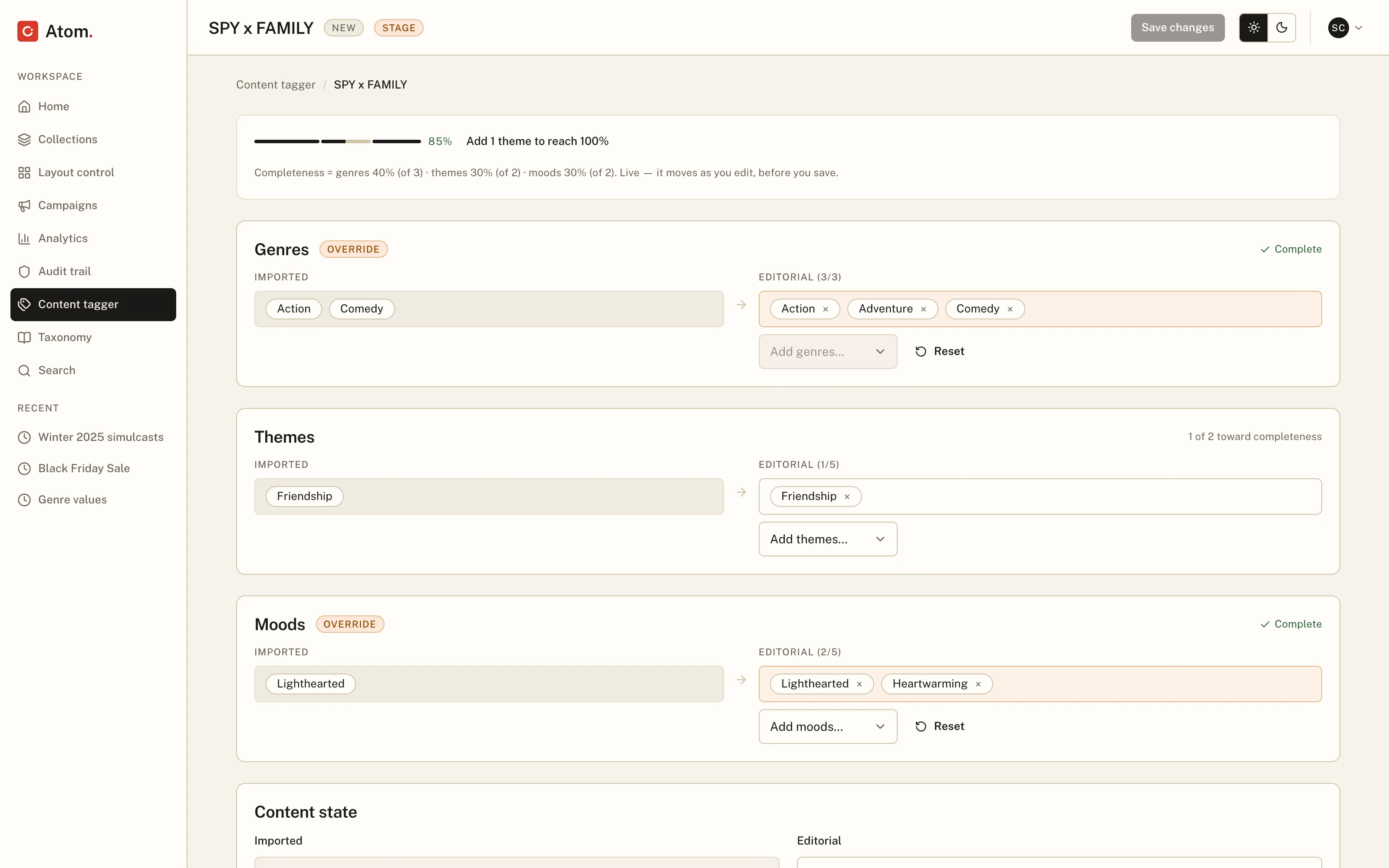
Task: Switch to light theme sun icon
Action: pyautogui.click(x=1254, y=27)
